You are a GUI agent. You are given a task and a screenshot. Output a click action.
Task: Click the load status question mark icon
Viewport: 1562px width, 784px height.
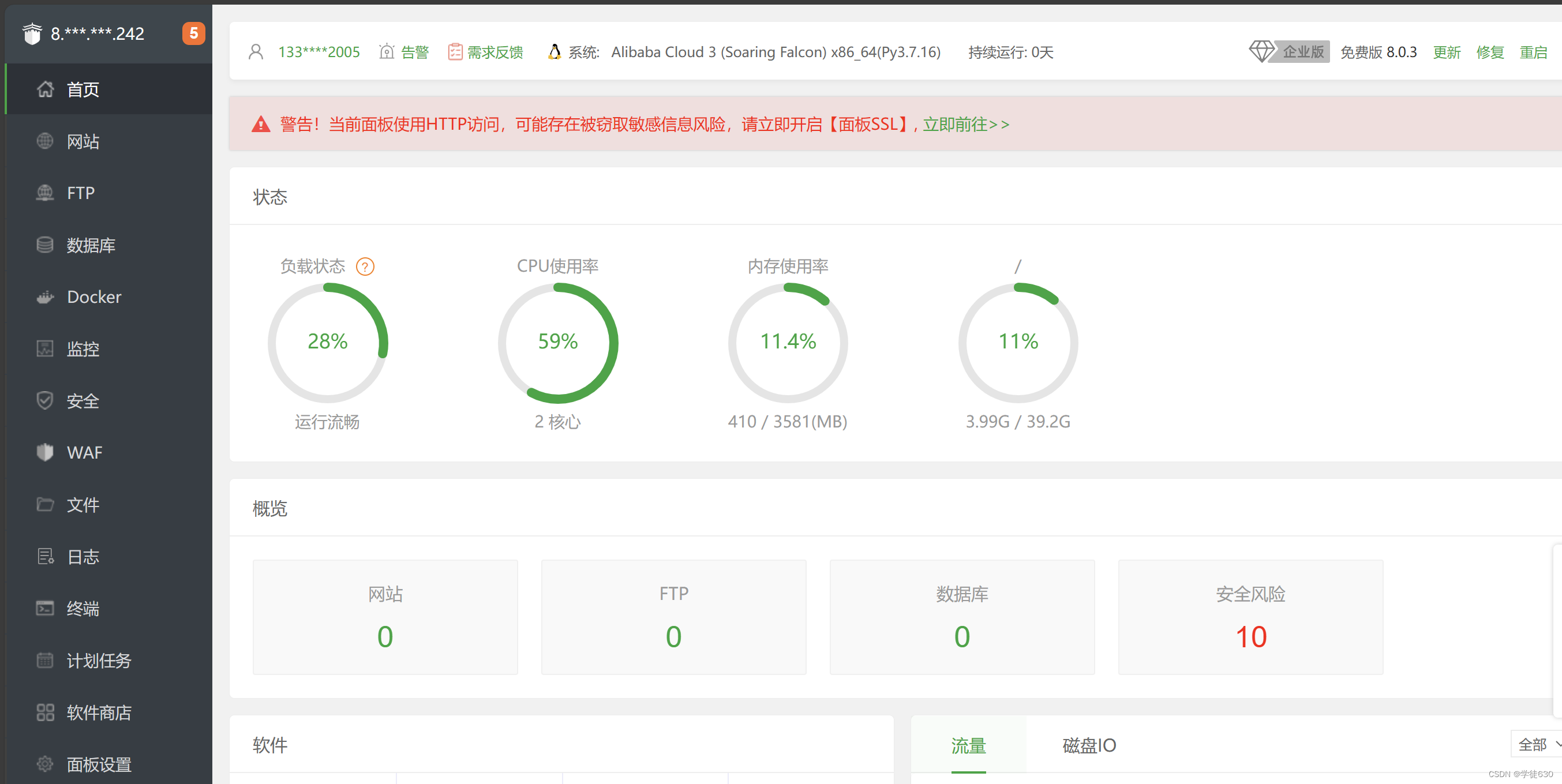click(365, 266)
